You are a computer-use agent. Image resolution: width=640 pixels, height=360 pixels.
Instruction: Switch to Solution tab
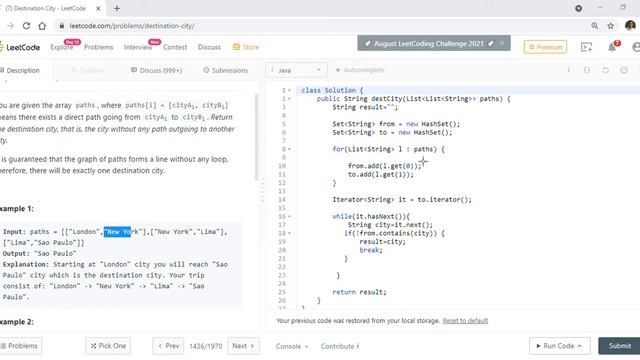click(88, 70)
